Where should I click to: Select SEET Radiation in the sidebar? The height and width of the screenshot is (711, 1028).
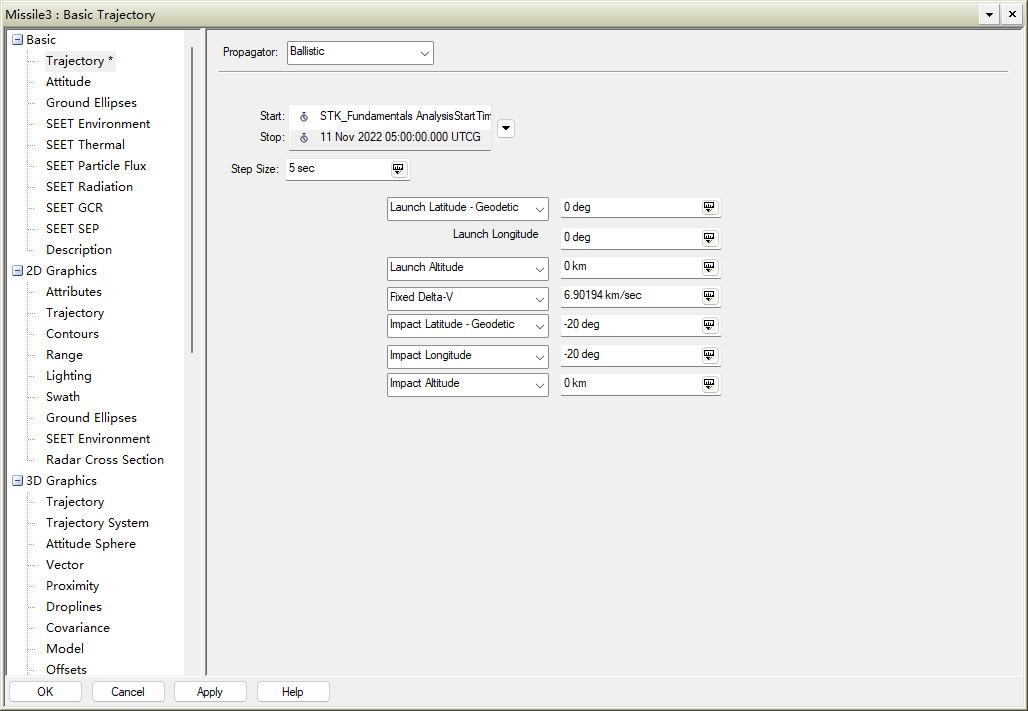(x=88, y=186)
